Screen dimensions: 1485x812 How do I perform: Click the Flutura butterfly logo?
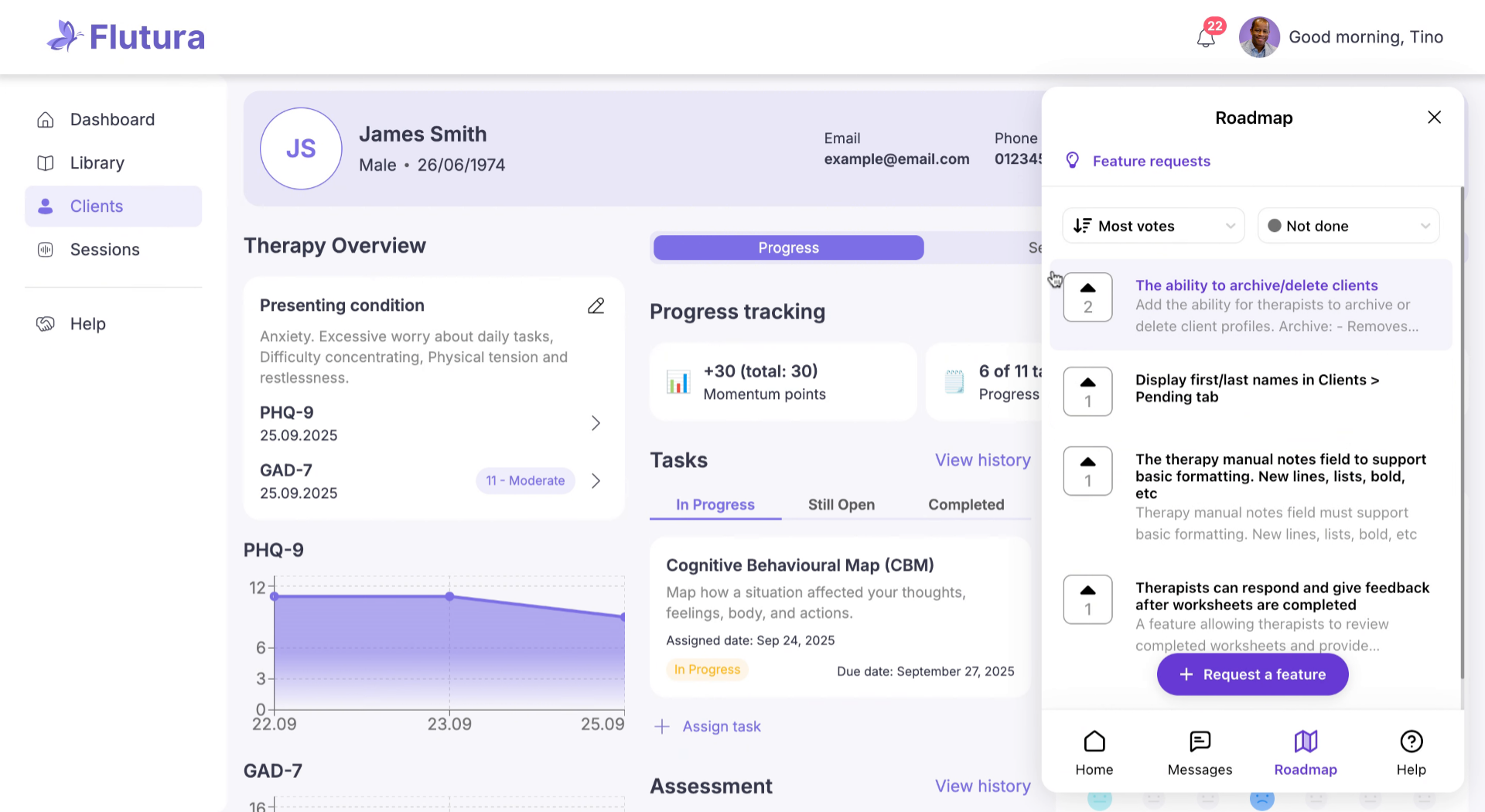(65, 36)
